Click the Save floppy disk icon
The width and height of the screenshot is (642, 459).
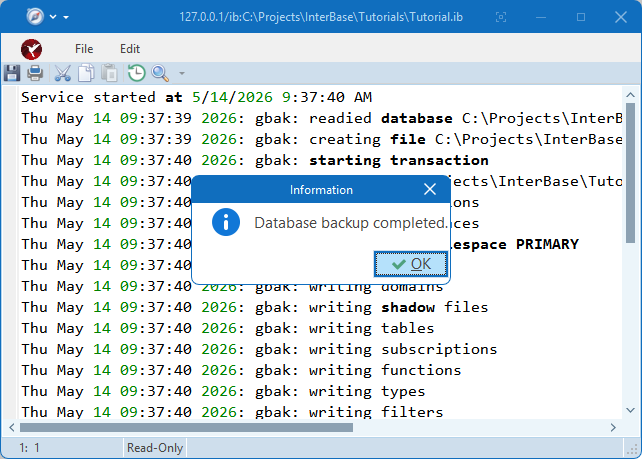(12, 73)
